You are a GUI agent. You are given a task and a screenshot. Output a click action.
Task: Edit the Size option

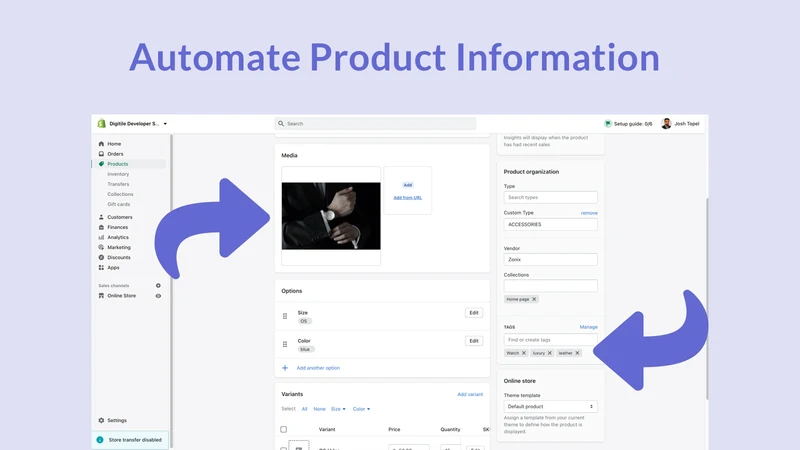tap(474, 313)
